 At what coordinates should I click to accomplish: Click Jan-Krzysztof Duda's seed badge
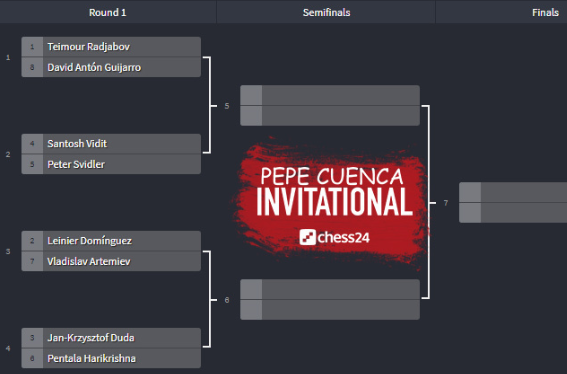(x=32, y=338)
